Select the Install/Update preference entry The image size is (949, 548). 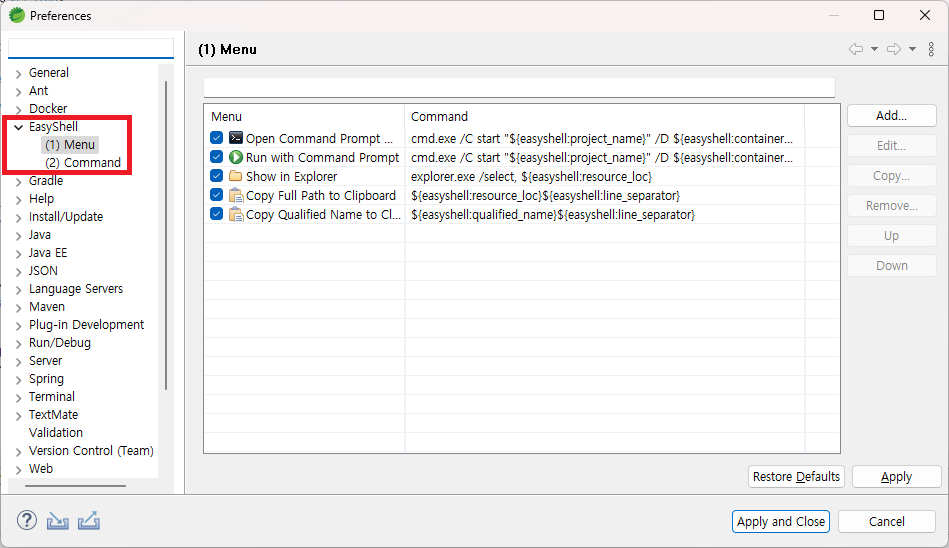(x=66, y=217)
